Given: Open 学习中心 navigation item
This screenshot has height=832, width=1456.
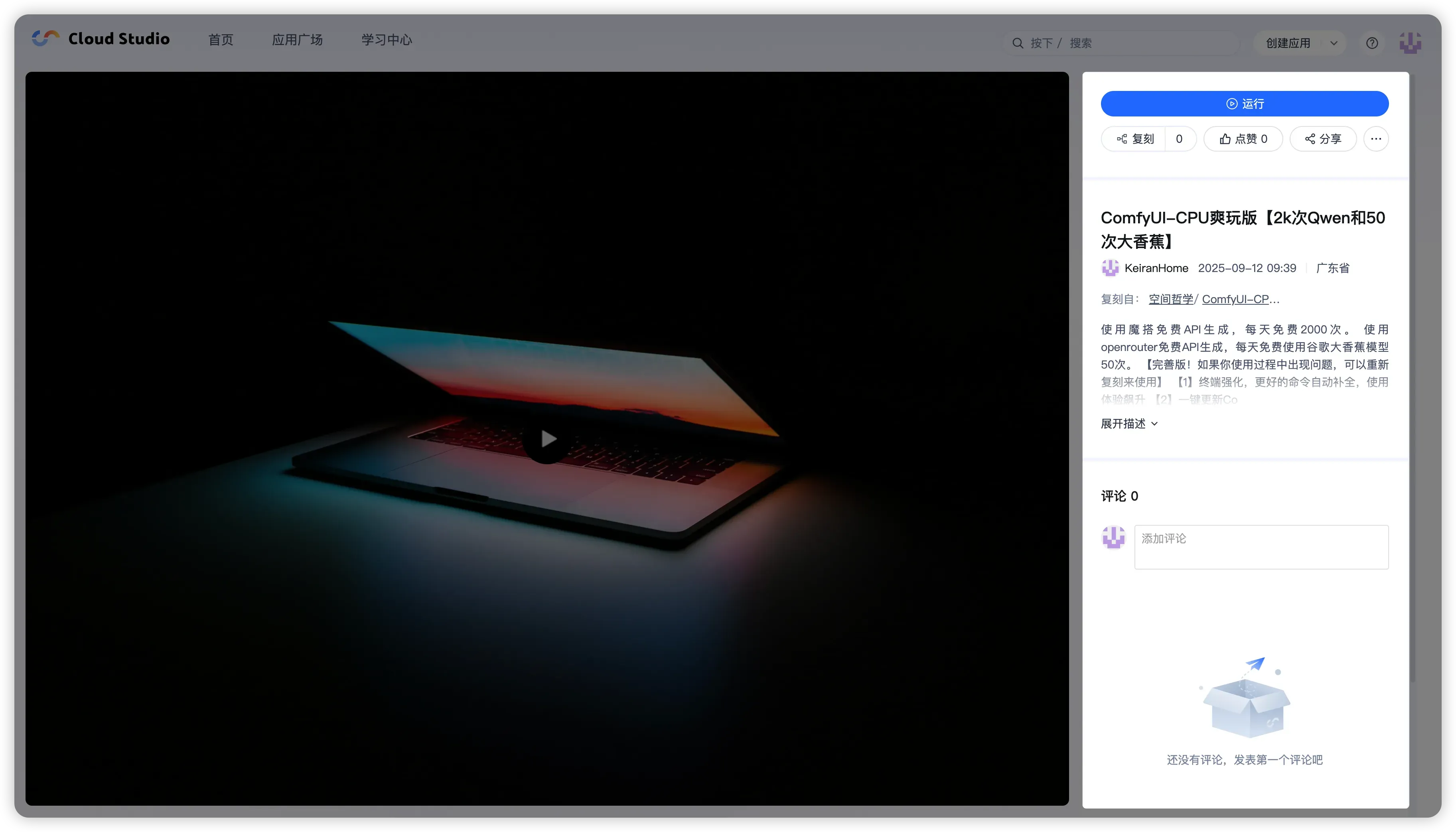Looking at the screenshot, I should [386, 39].
